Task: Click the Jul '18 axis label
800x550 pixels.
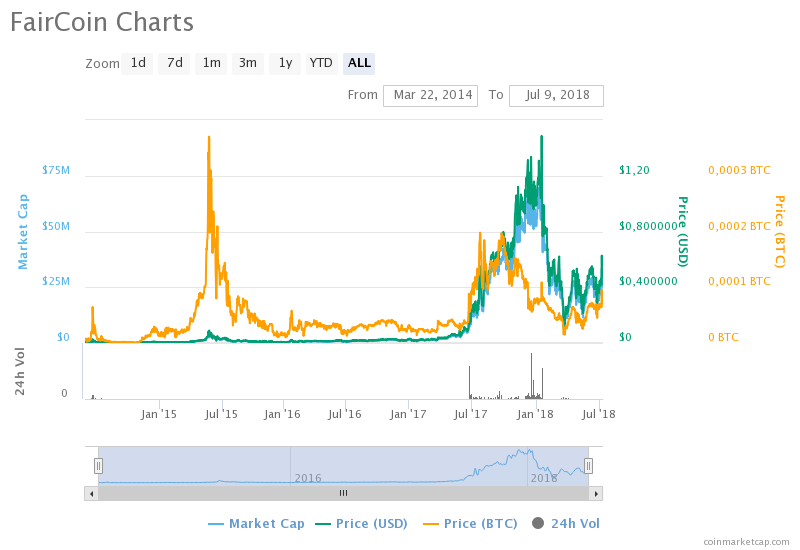Action: tap(598, 414)
